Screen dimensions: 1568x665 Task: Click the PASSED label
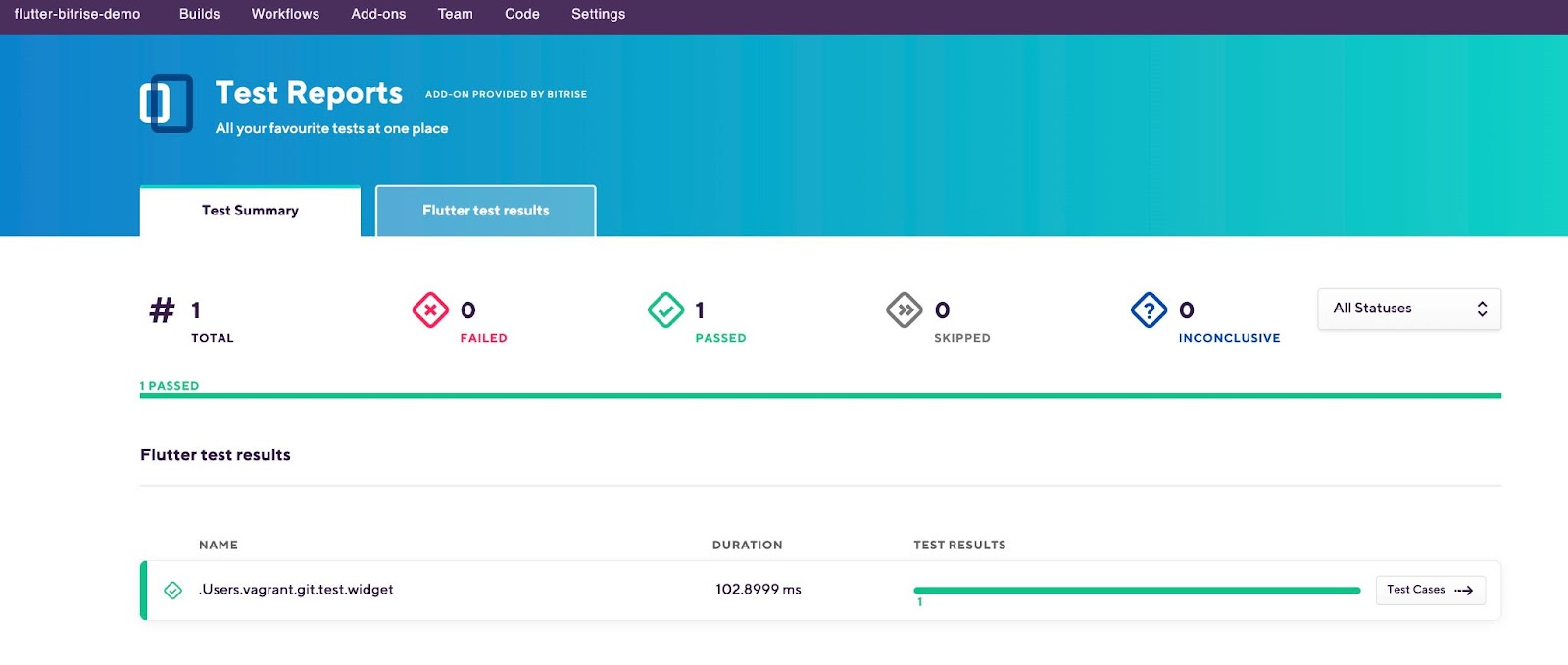[720, 338]
